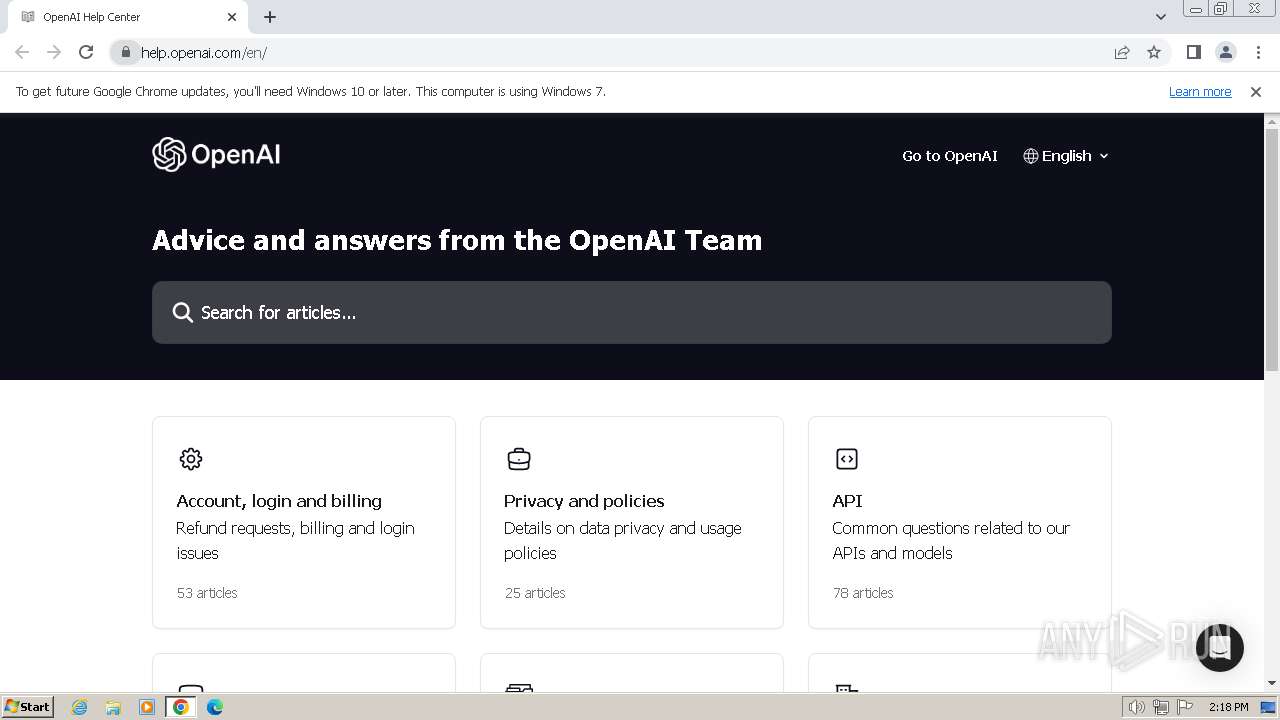Click the briefcase icon on Privacy card
The height and width of the screenshot is (720, 1280).
pyautogui.click(x=519, y=459)
